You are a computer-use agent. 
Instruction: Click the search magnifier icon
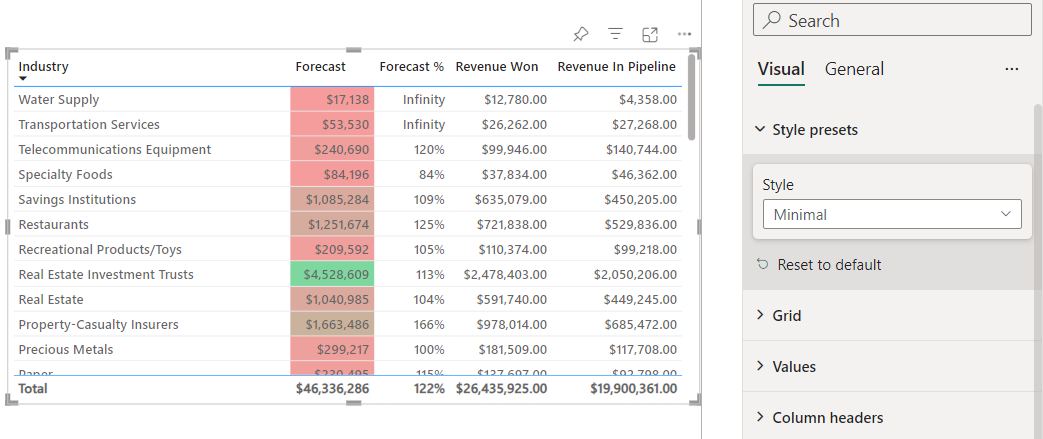pyautogui.click(x=773, y=21)
